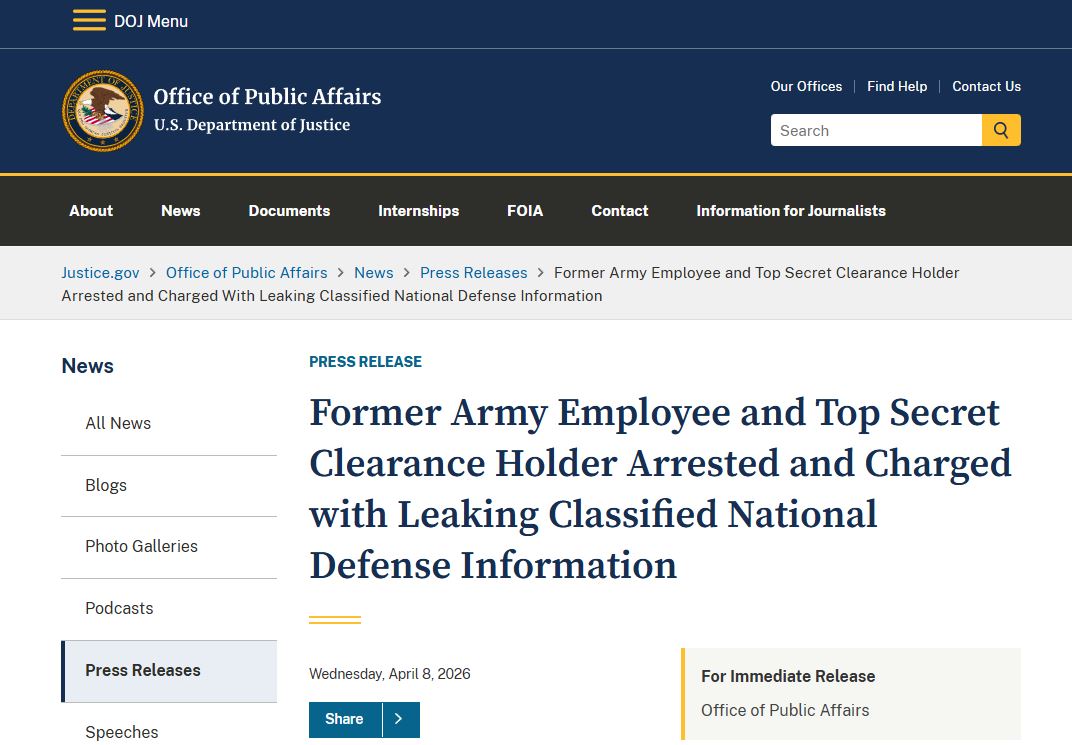Expand the Share button arrow

click(x=399, y=719)
